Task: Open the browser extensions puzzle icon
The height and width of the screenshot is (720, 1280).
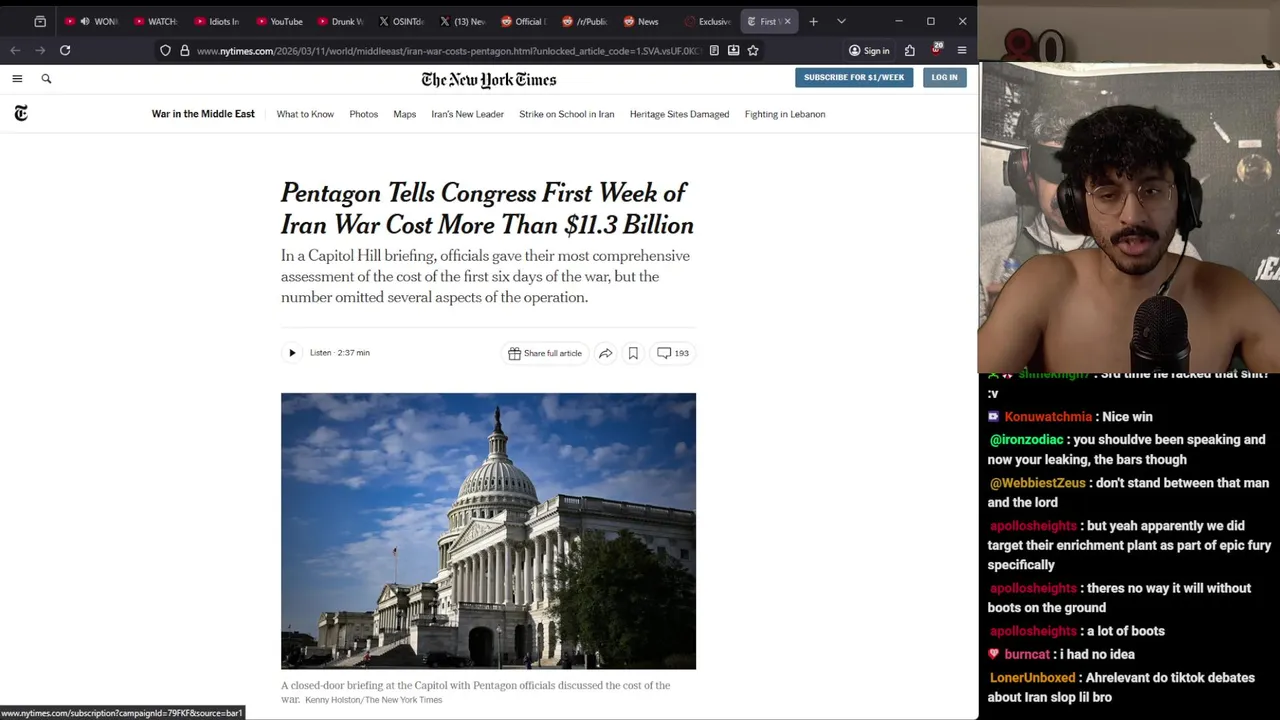Action: 910,50
